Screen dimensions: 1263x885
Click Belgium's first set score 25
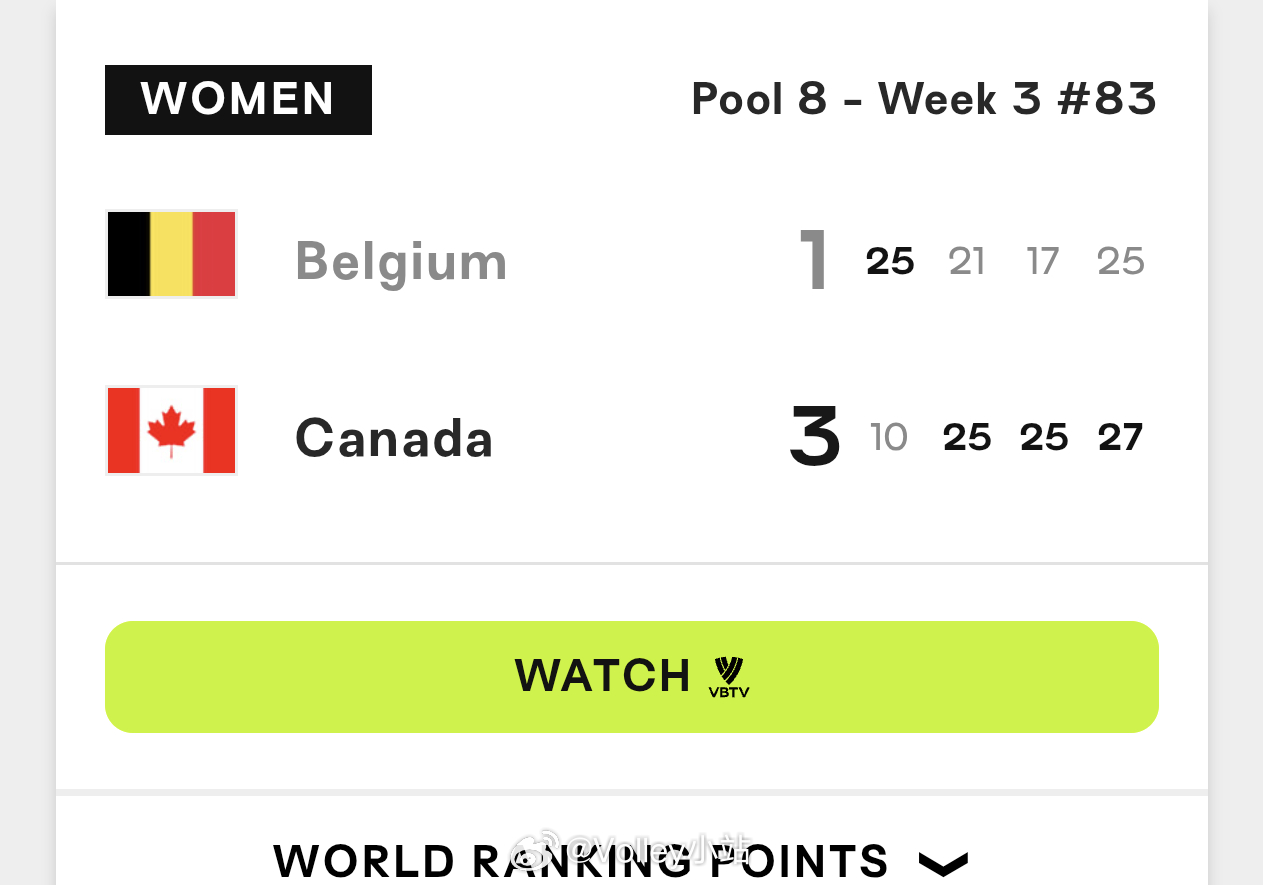coord(890,261)
